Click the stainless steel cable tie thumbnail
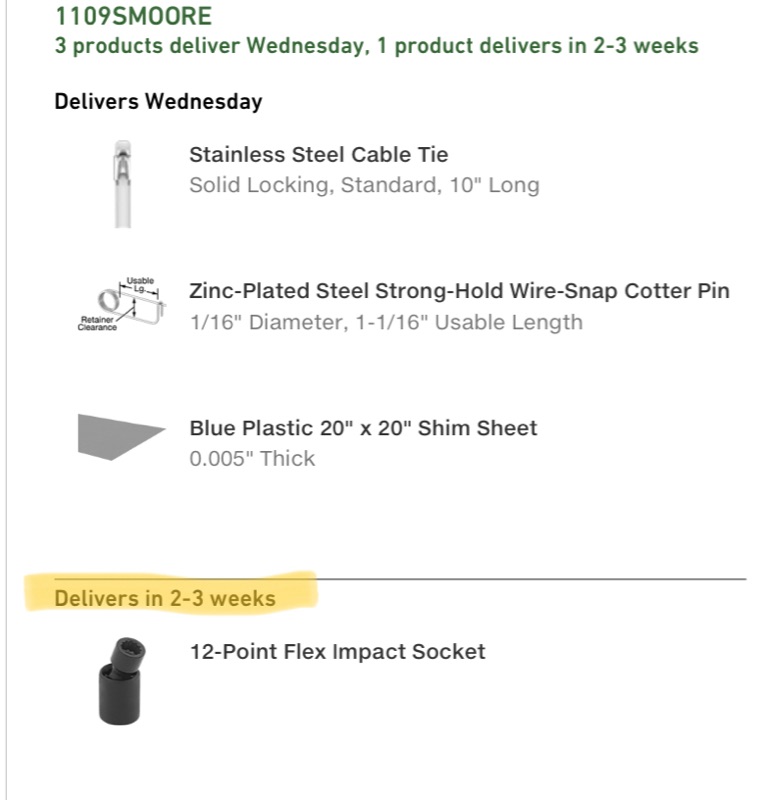The height and width of the screenshot is (800, 773). pyautogui.click(x=121, y=183)
